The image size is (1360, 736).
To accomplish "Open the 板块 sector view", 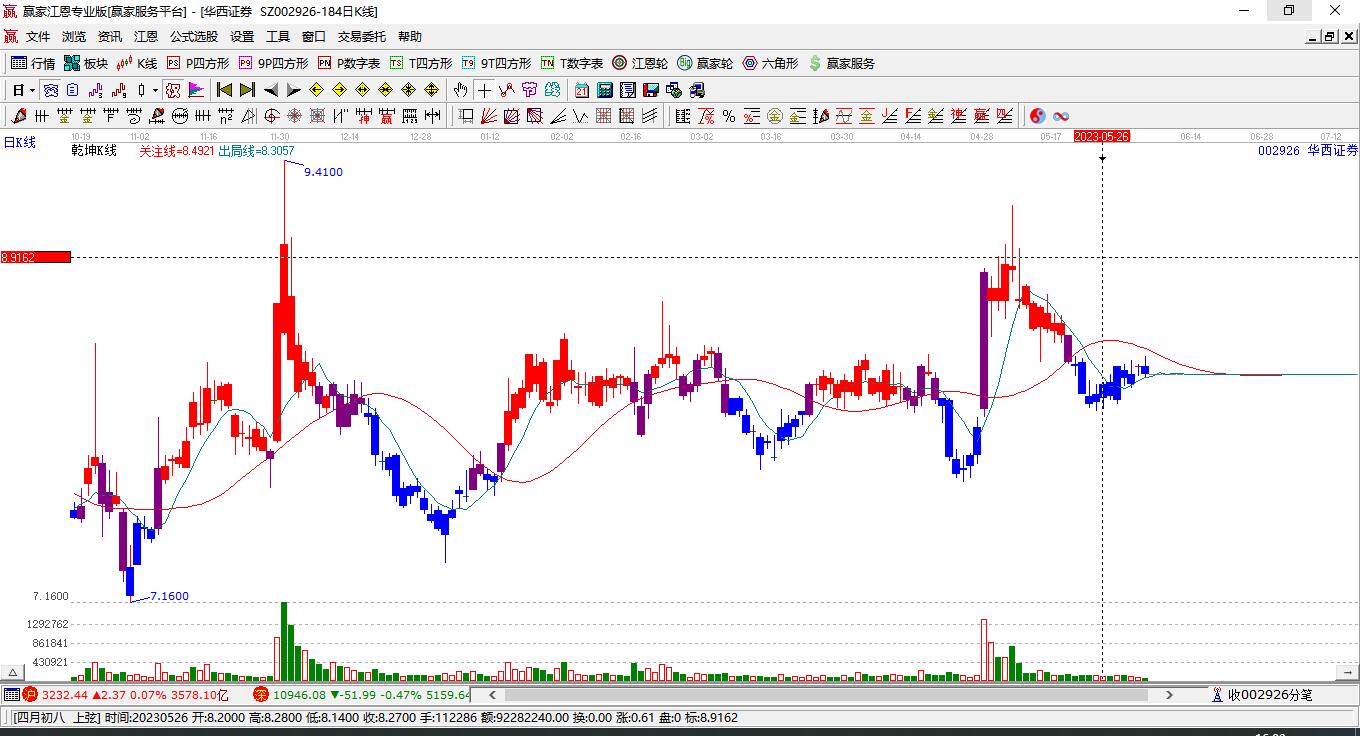I will [86, 63].
